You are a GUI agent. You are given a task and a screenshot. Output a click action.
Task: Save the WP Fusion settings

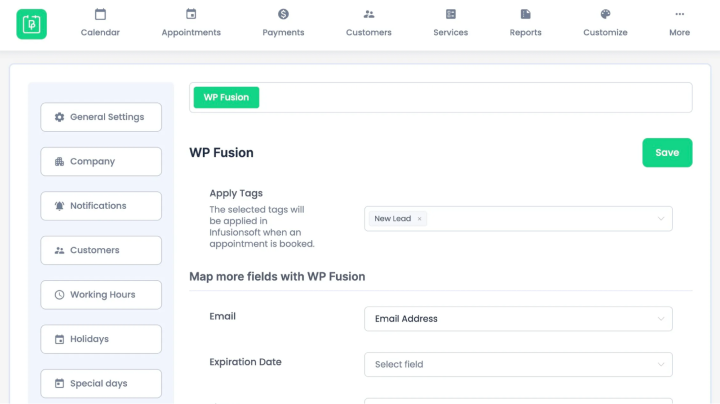667,152
